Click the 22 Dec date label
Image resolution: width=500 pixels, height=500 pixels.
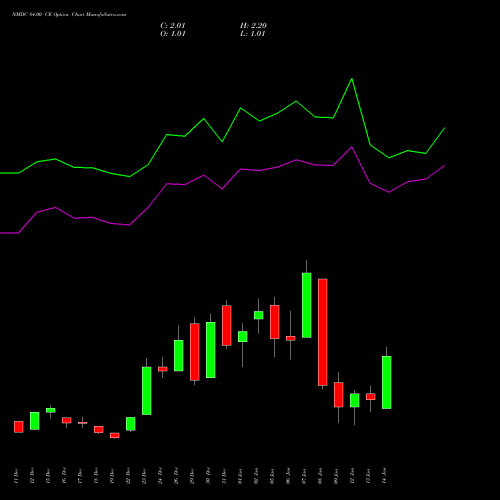(x=128, y=476)
